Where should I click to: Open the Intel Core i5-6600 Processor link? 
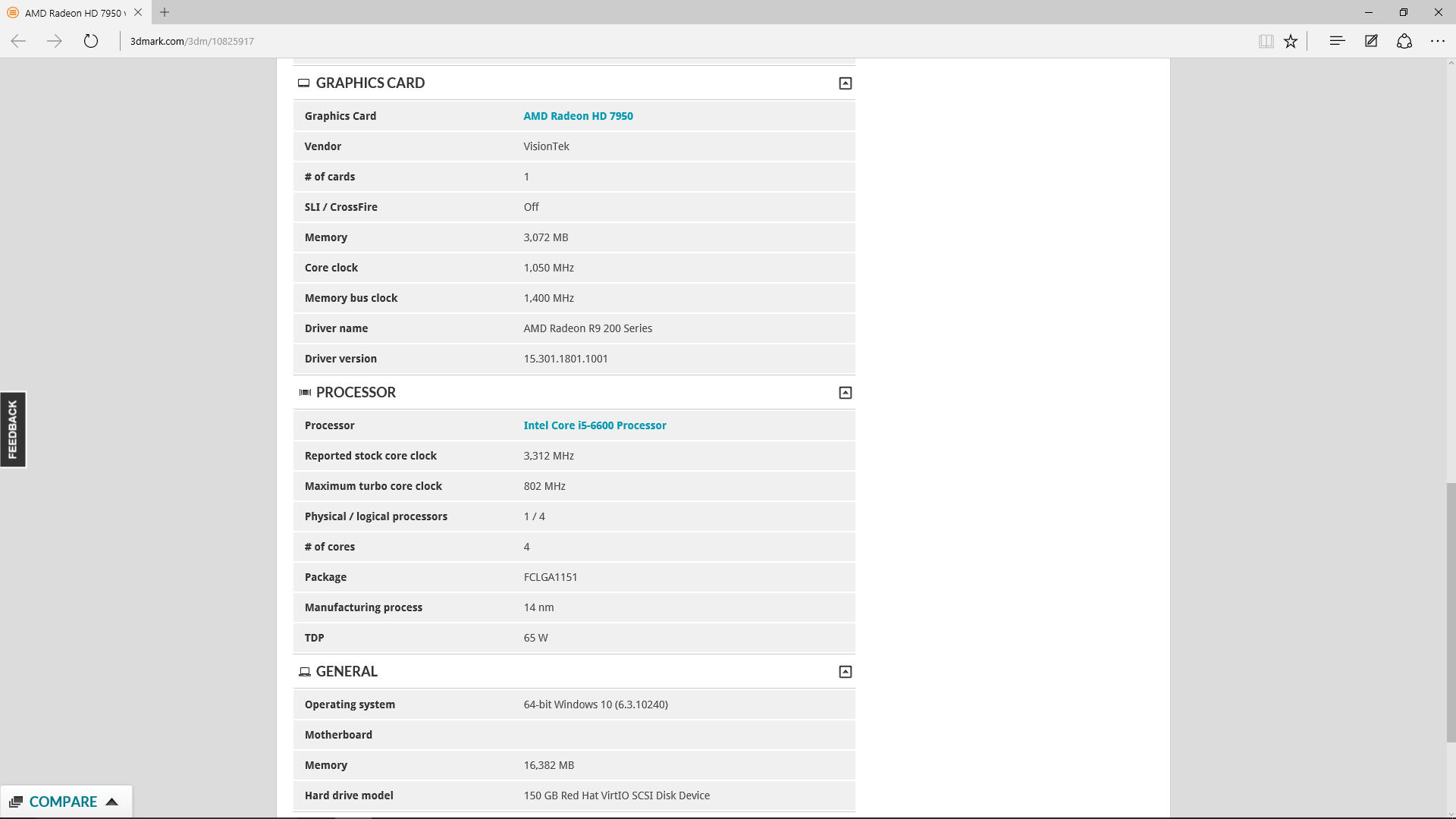[x=595, y=425]
